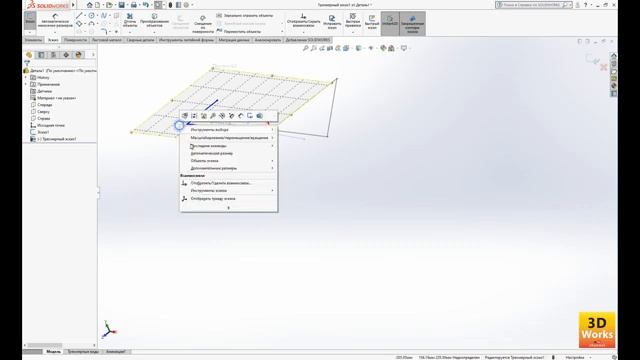Screen dimensions: 640x360
Task: Click Display/Delete Relations toolbar button
Action: pos(304,20)
